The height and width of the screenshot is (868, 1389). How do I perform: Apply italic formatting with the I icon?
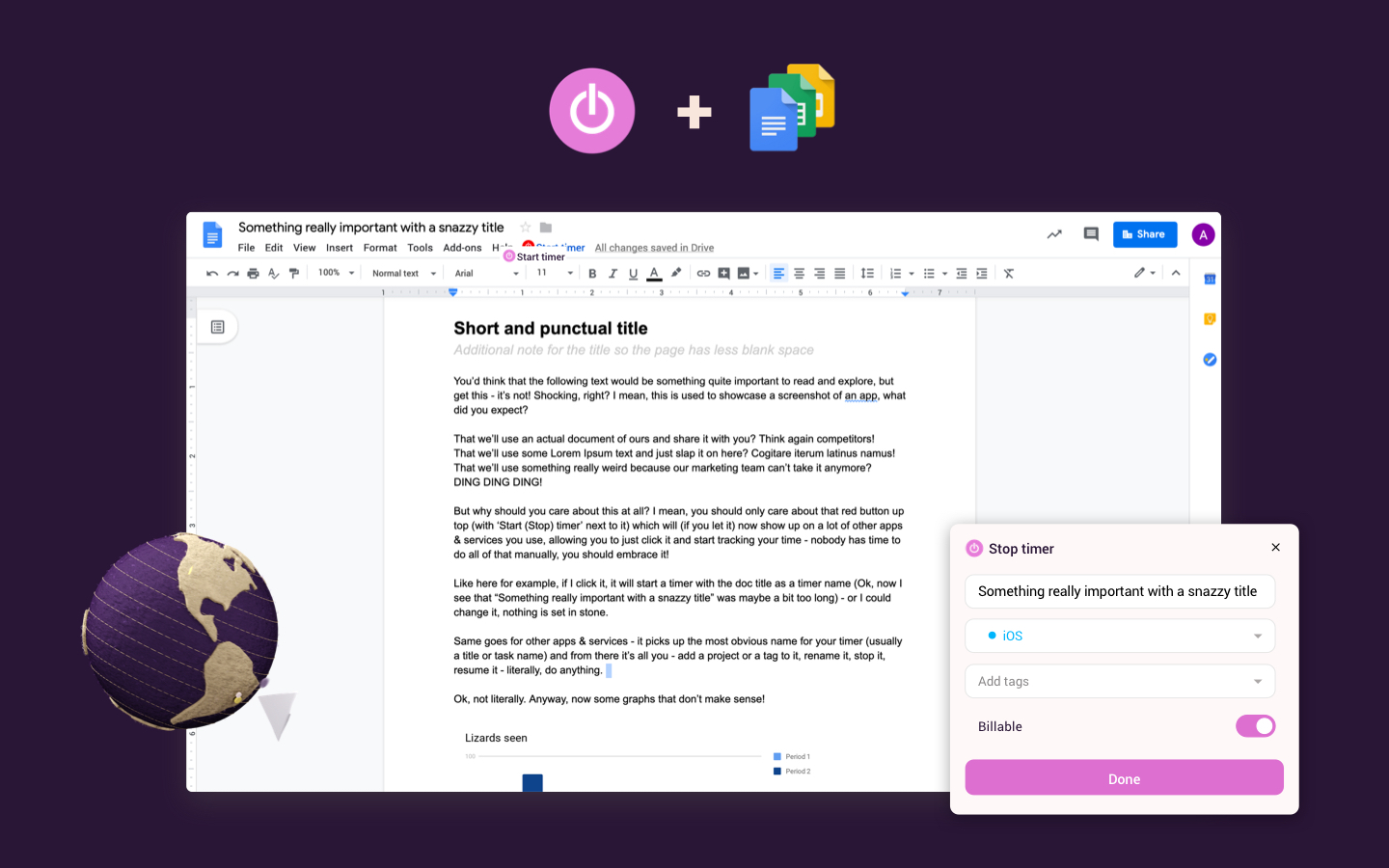pos(613,274)
